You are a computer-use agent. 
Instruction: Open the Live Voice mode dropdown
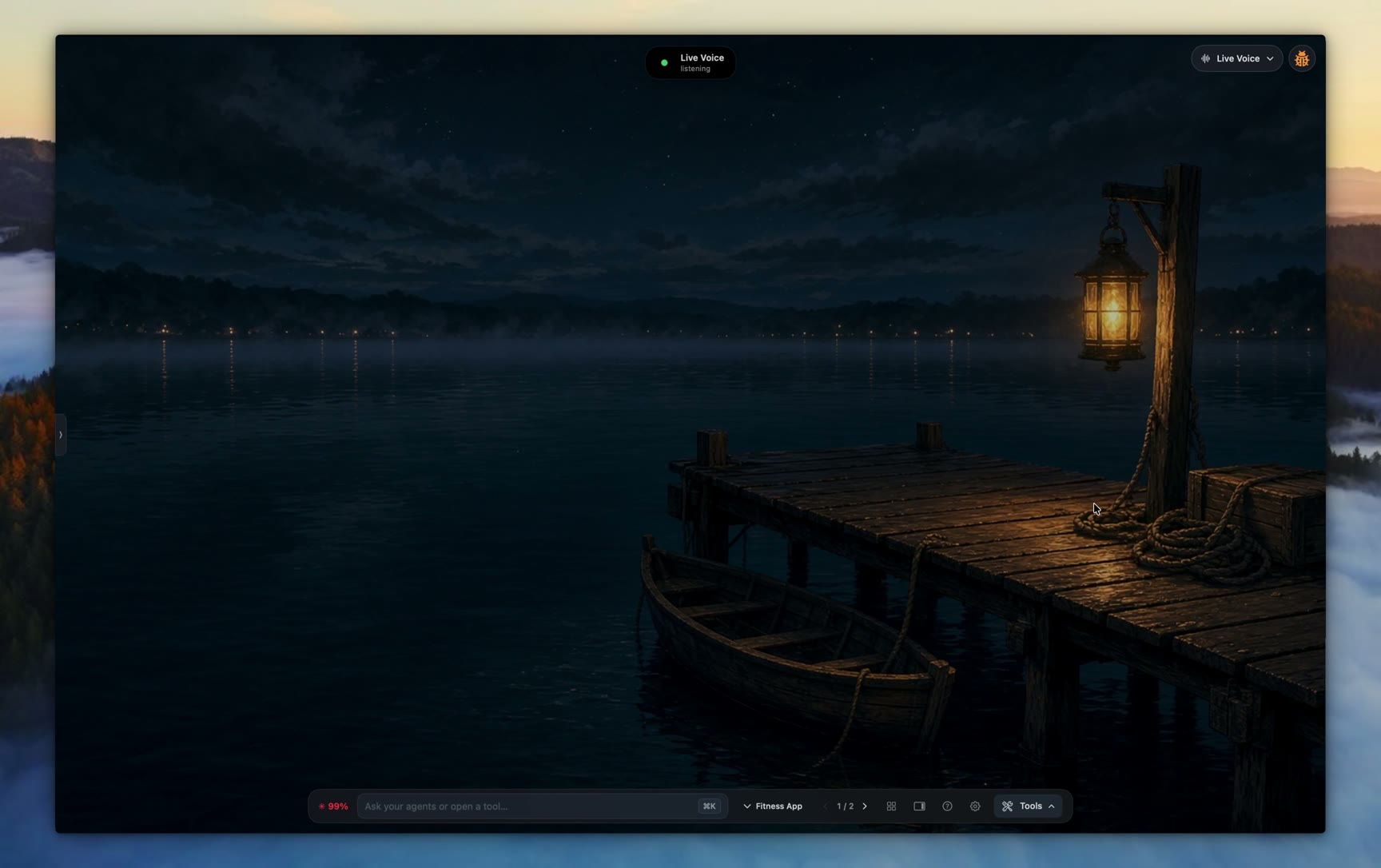pos(1237,58)
